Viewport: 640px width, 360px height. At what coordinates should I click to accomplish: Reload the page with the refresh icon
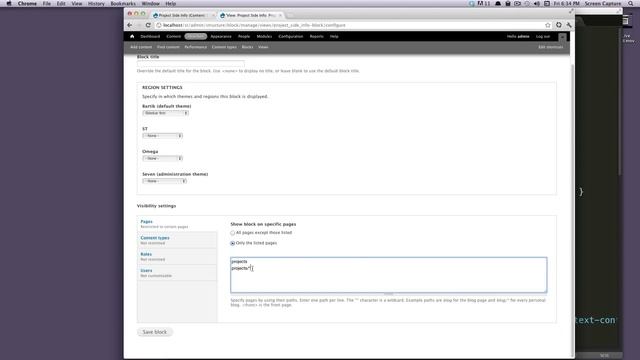148,25
